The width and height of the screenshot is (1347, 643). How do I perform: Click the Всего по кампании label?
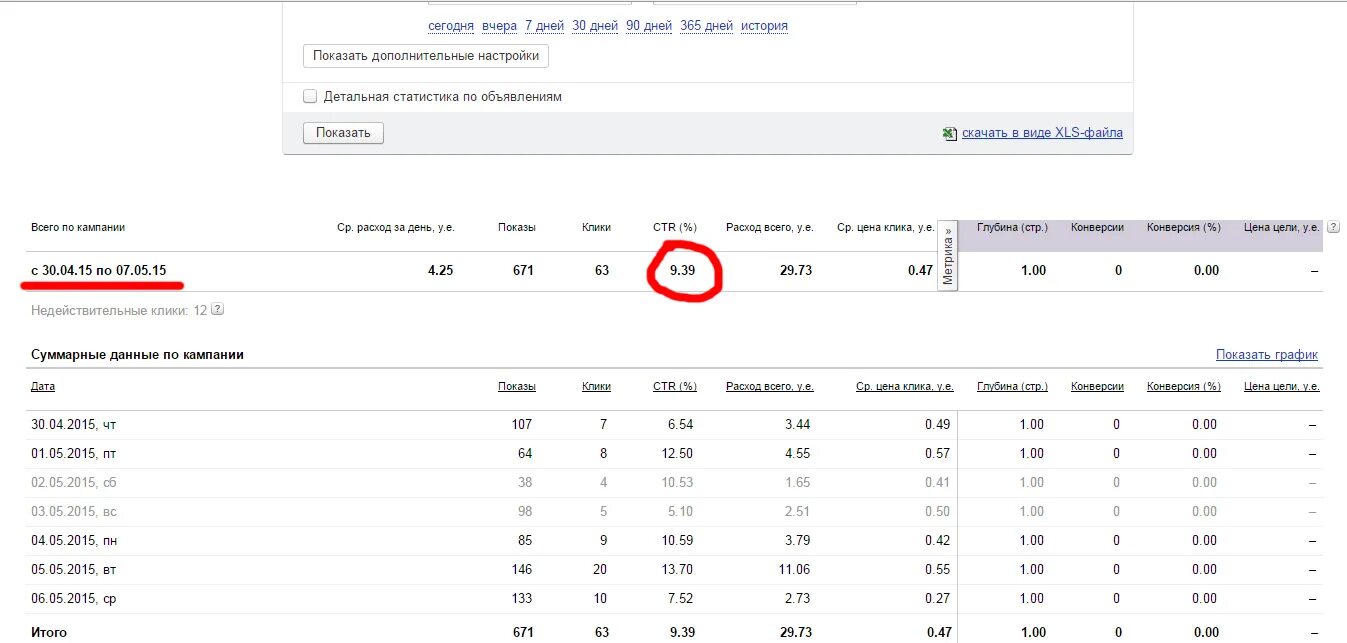tap(78, 227)
